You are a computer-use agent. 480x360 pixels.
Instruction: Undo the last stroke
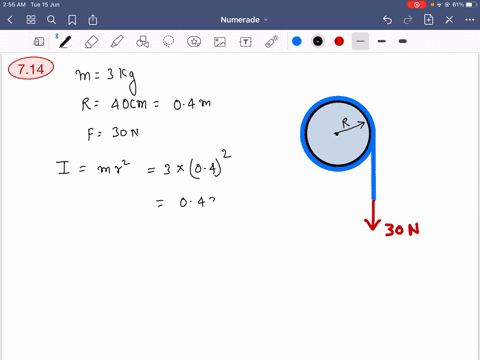click(x=387, y=20)
